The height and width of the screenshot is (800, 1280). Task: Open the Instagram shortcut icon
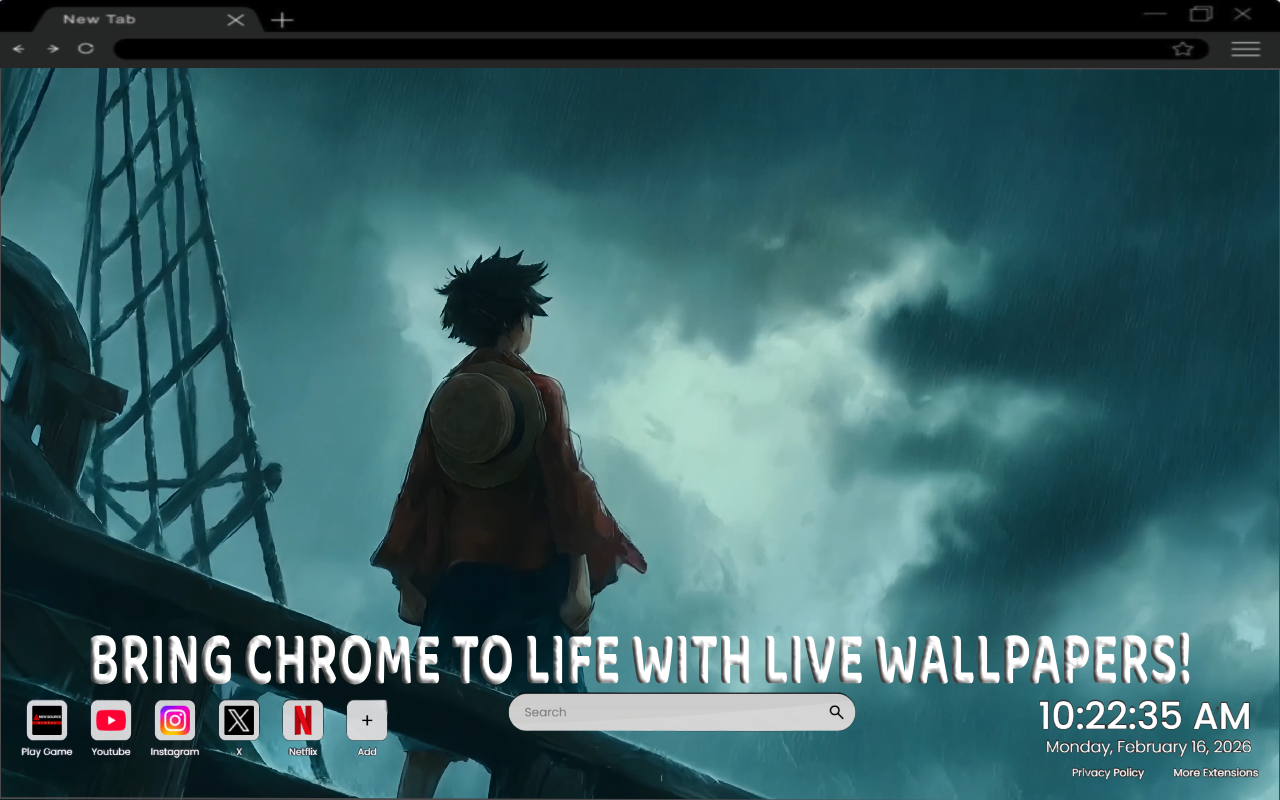[x=175, y=720]
